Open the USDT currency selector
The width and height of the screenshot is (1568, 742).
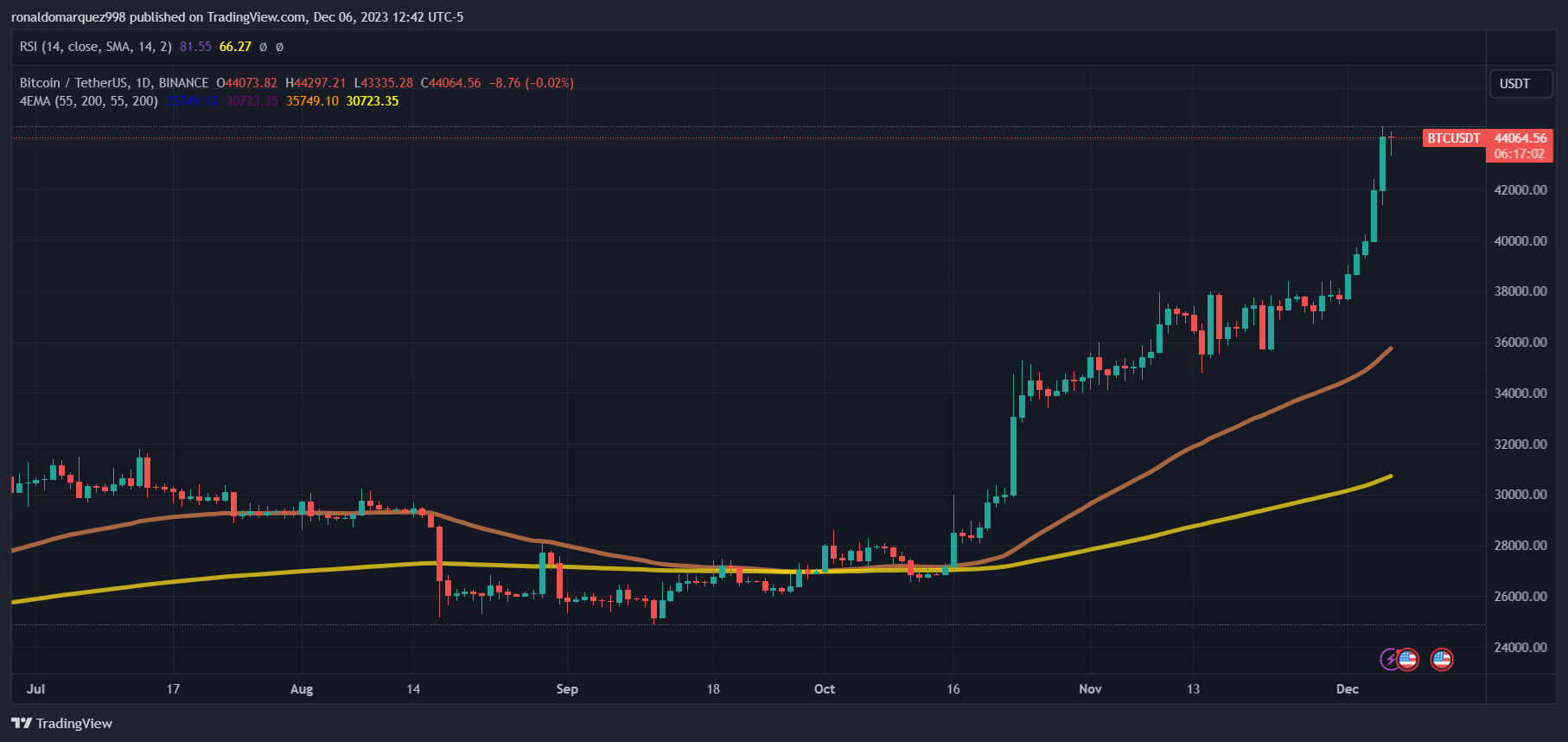(x=1520, y=84)
